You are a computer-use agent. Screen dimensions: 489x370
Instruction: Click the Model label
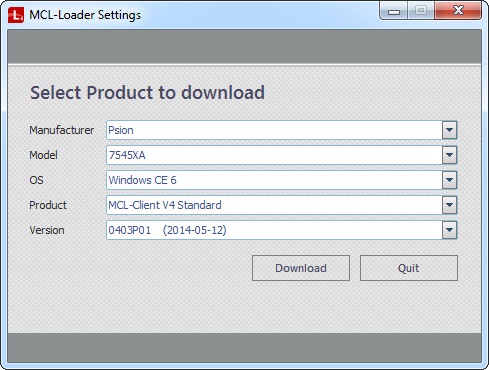[x=43, y=155]
